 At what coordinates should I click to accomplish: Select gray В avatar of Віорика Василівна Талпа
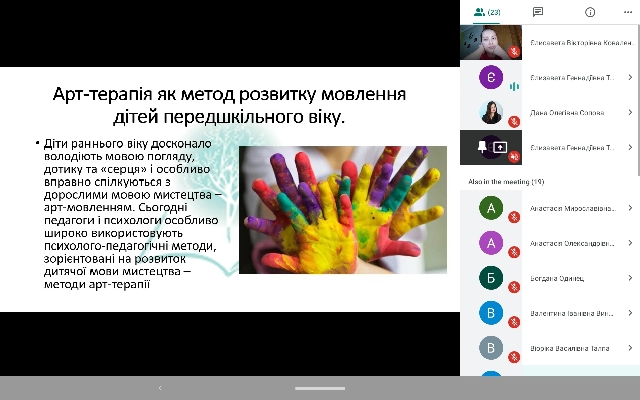point(491,348)
